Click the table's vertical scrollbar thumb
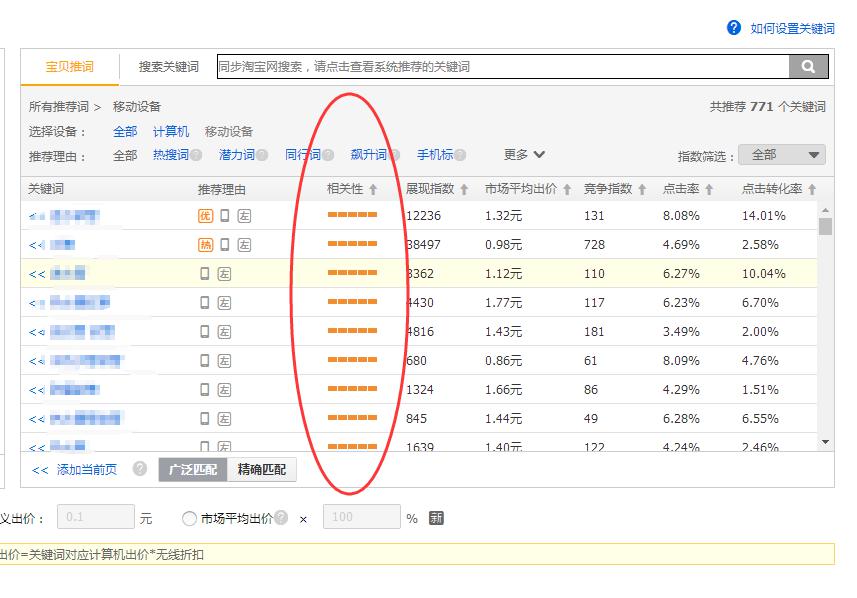Screen dimensions: 857x598 (825, 226)
